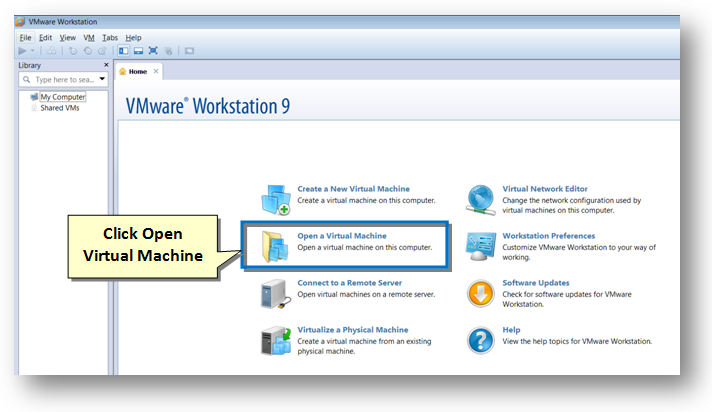Image resolution: width=712 pixels, height=412 pixels.
Task: Open the File menu
Action: (25, 38)
